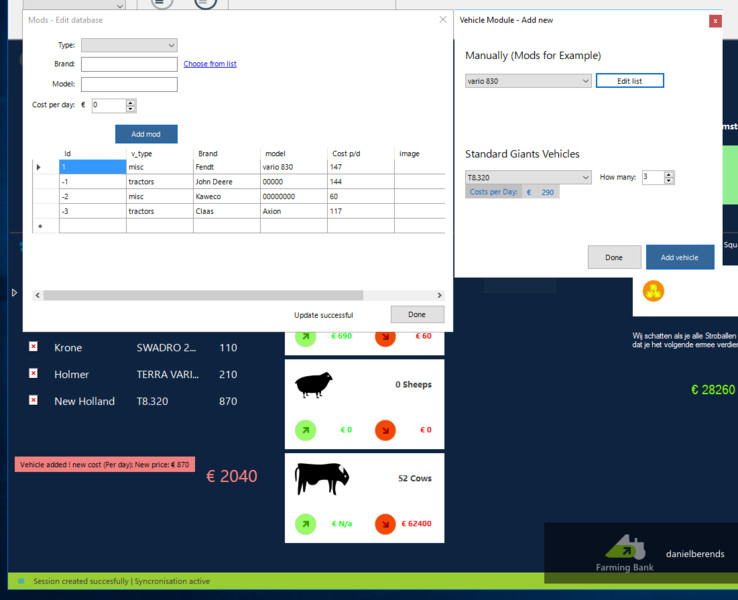
Task: Click the Brand text input field
Action: coord(129,64)
